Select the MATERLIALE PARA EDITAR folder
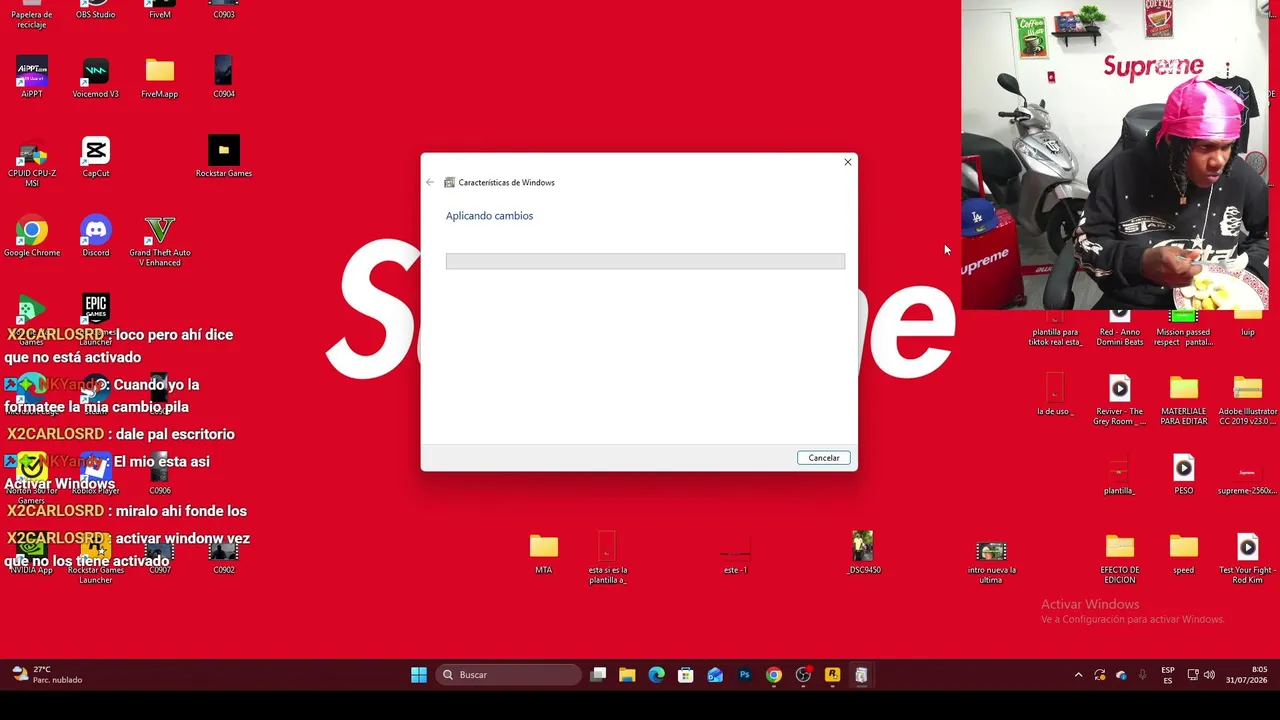Image resolution: width=1280 pixels, height=720 pixels. (x=1184, y=401)
